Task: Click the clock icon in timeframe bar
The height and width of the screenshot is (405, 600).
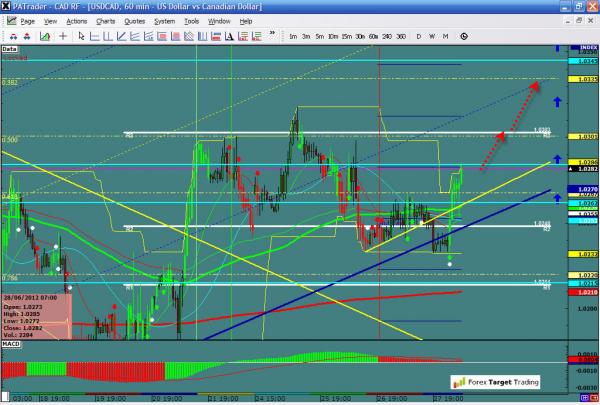Action: [463, 37]
